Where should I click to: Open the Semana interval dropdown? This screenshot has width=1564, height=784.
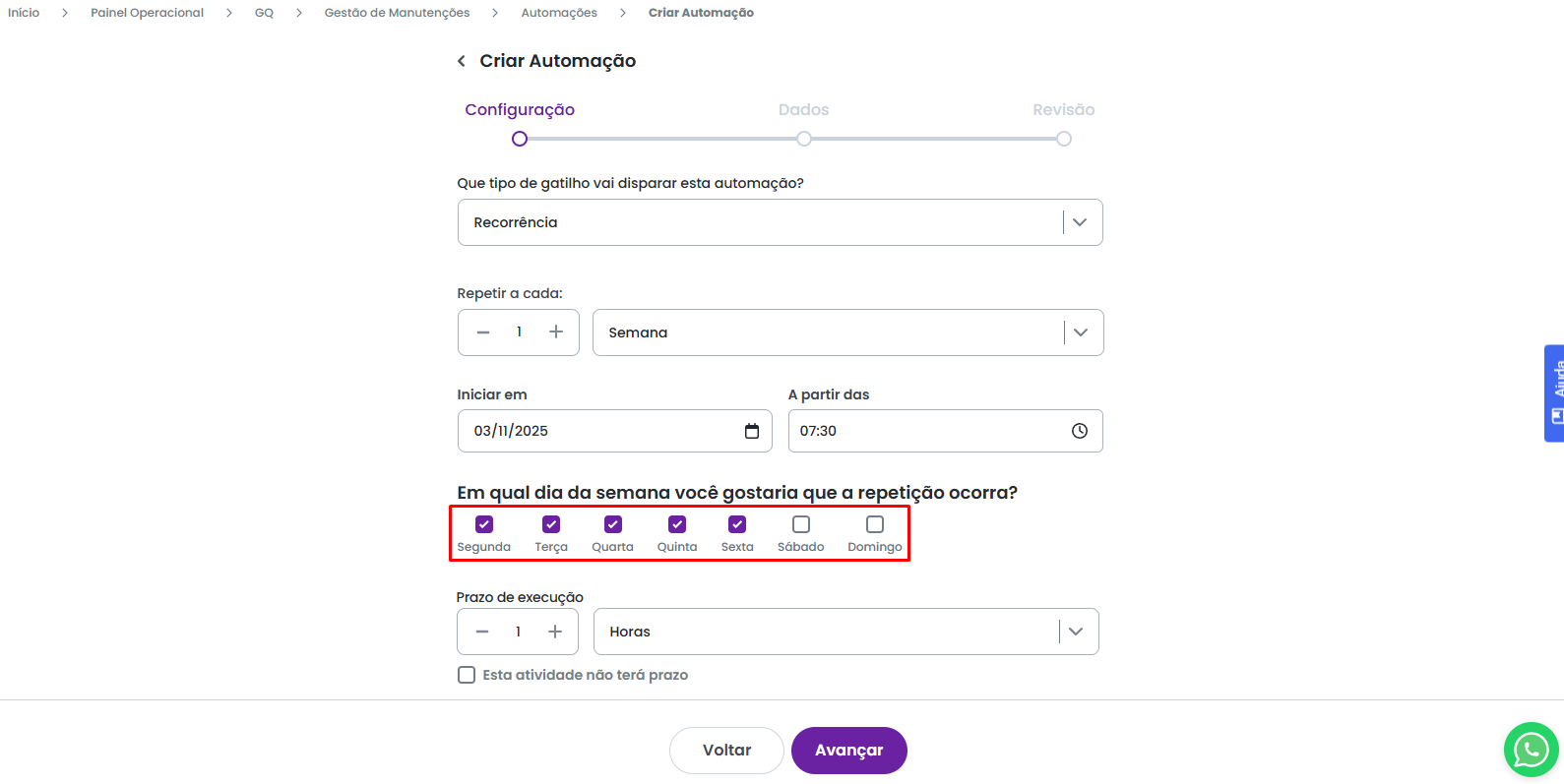pos(1081,332)
